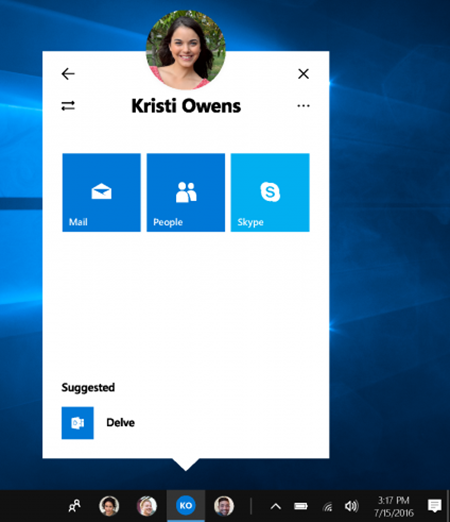This screenshot has height=522, width=450.
Task: Open the pinned male contact on the taskbar
Action: [x=224, y=506]
